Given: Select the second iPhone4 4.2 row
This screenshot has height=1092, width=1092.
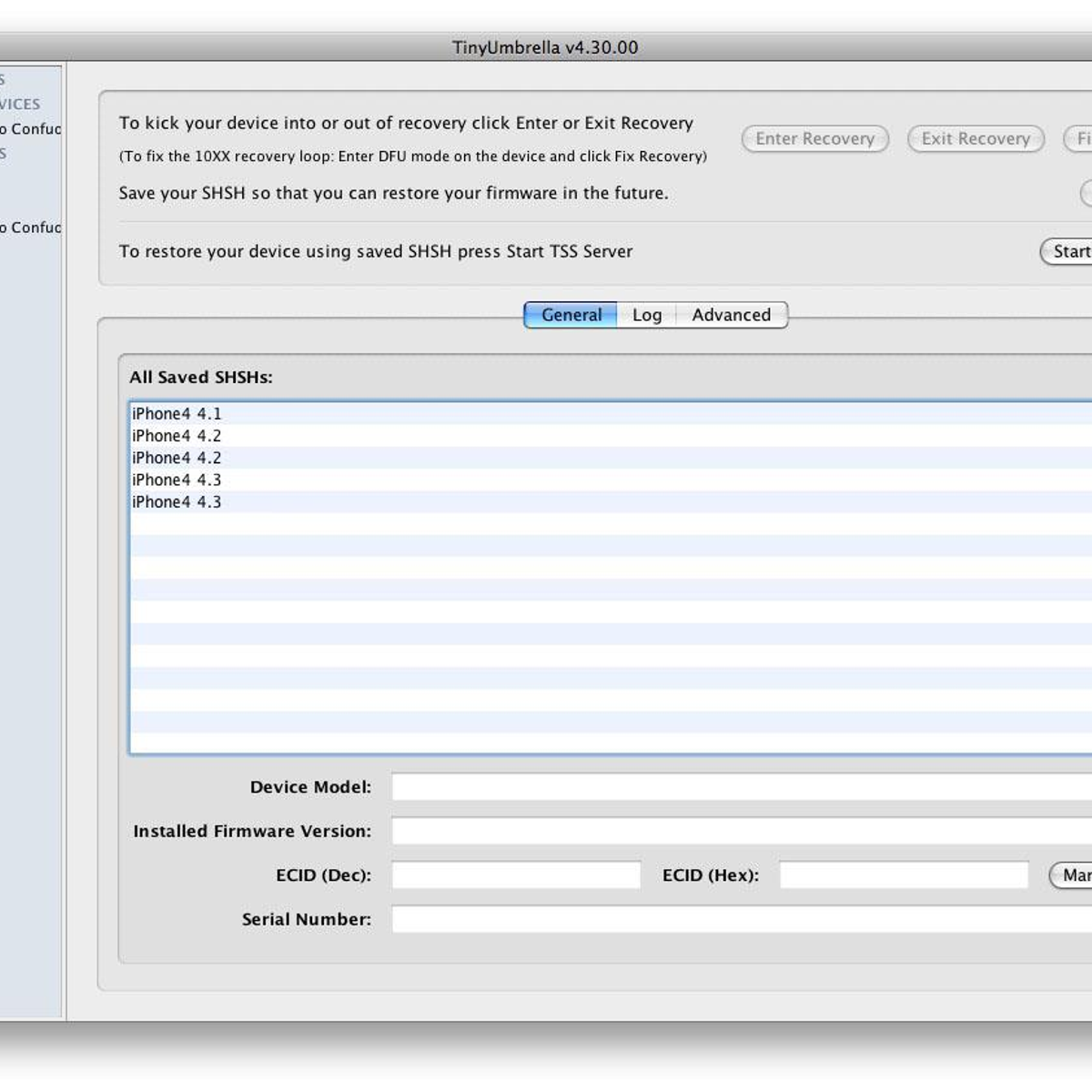Looking at the screenshot, I should pyautogui.click(x=611, y=458).
